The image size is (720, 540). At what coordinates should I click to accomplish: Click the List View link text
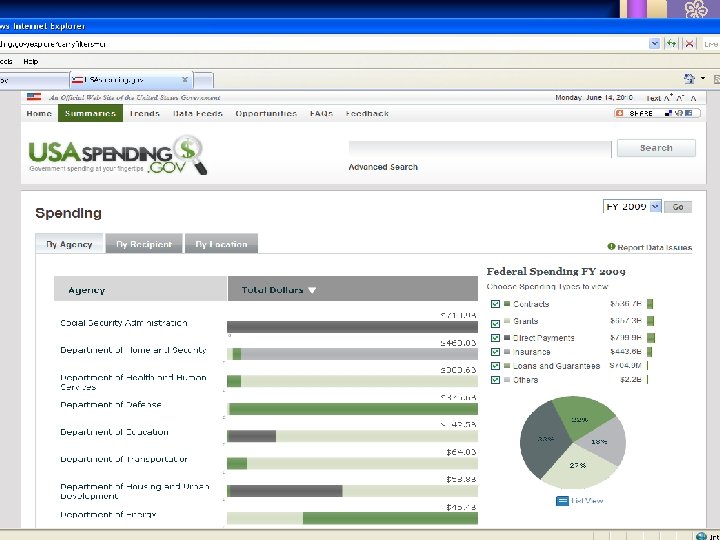tap(587, 501)
